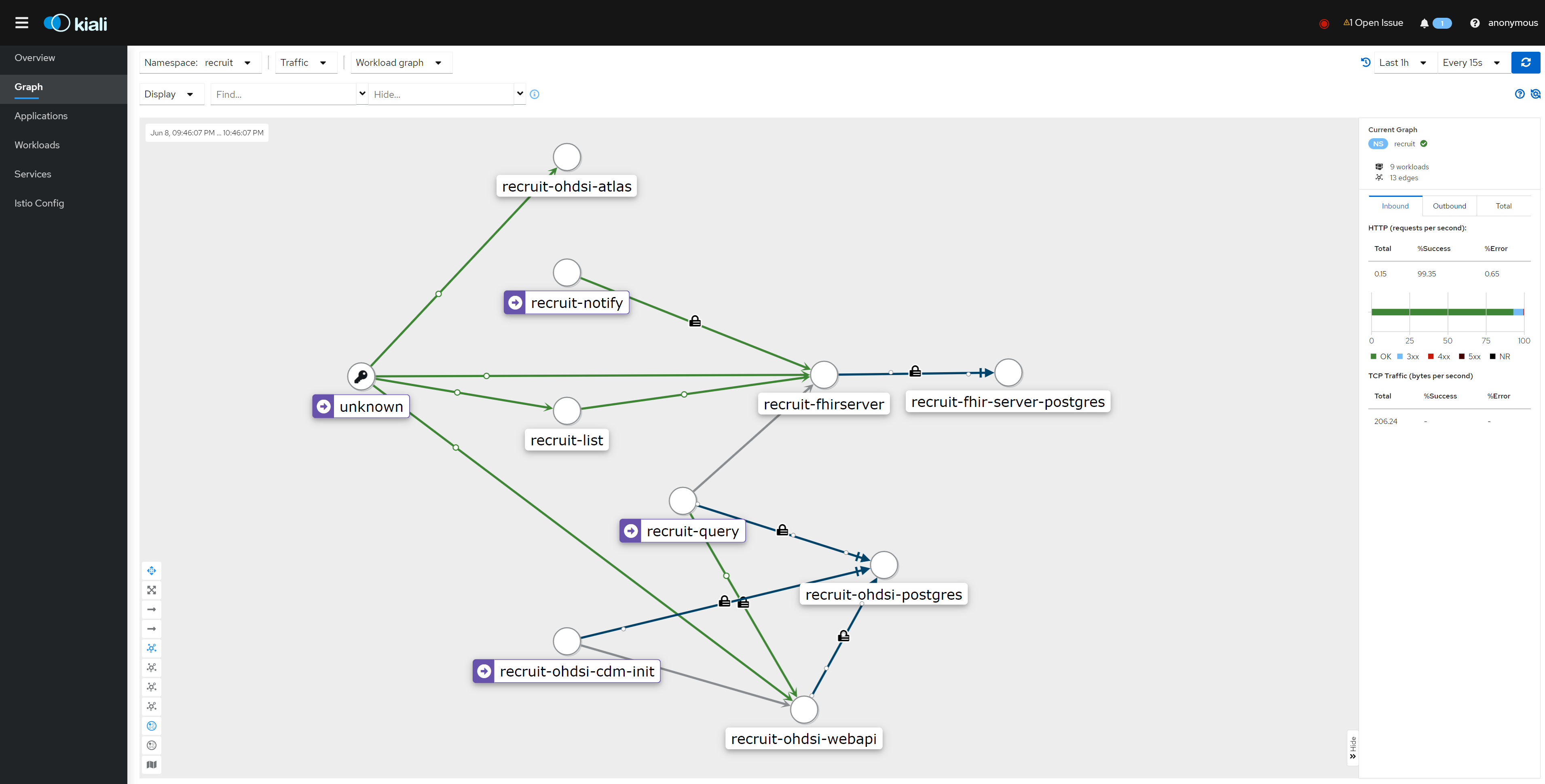The width and height of the screenshot is (1545, 784).
Task: Open the Every 15s refresh interval dropdown
Action: click(x=1473, y=62)
